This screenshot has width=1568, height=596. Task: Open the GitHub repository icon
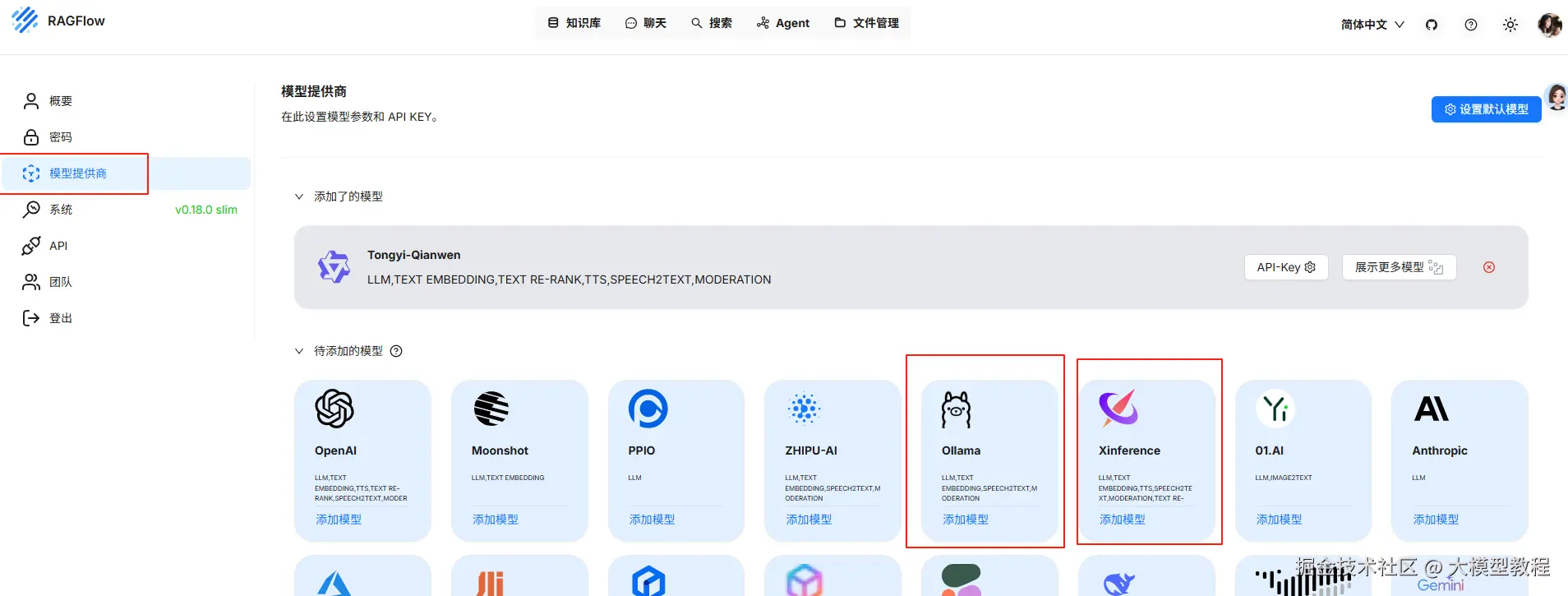pos(1432,25)
